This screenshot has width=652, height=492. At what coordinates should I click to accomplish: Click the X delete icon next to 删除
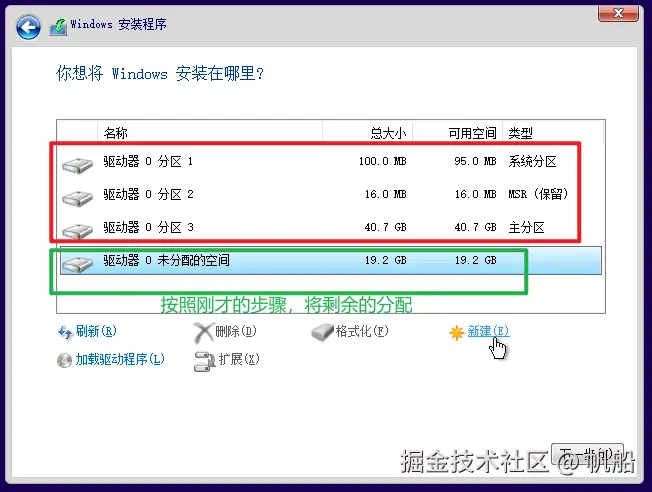click(204, 333)
